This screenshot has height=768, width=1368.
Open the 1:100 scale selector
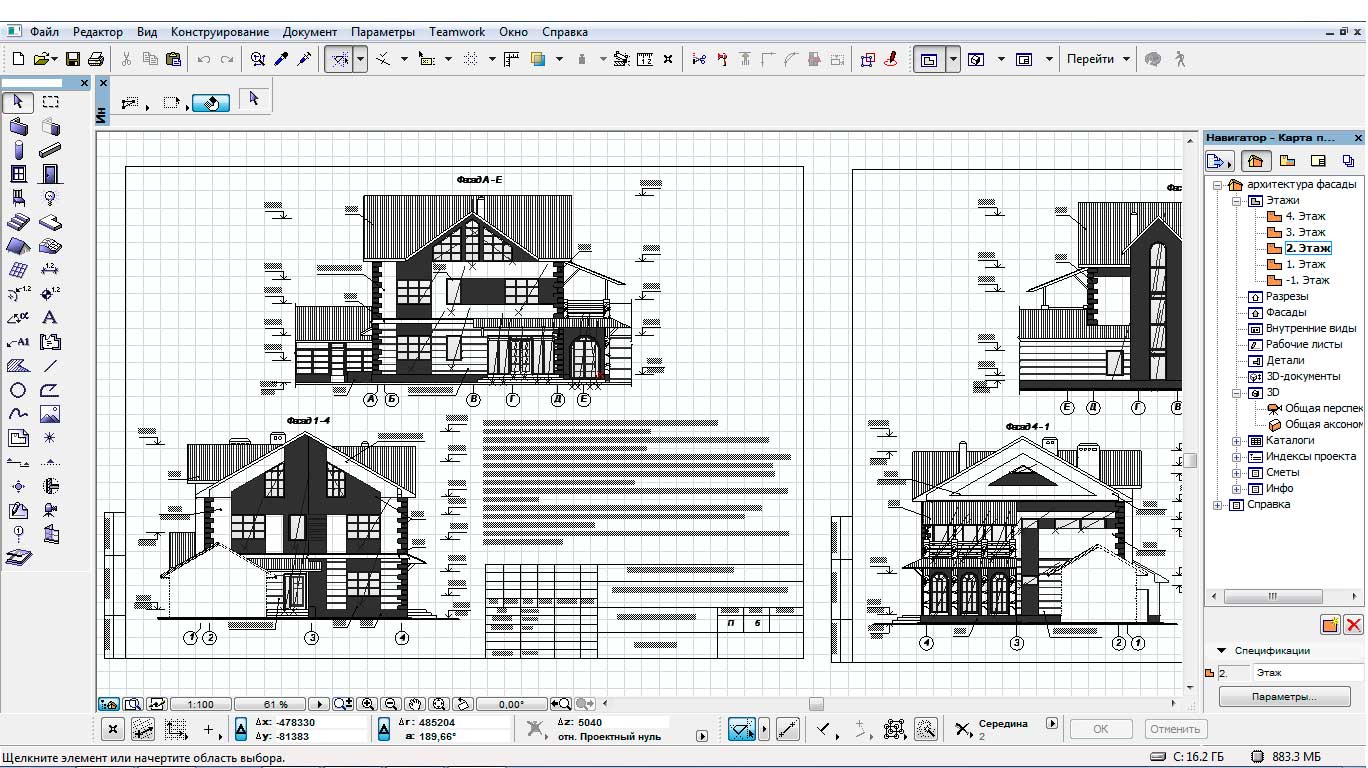(x=200, y=704)
